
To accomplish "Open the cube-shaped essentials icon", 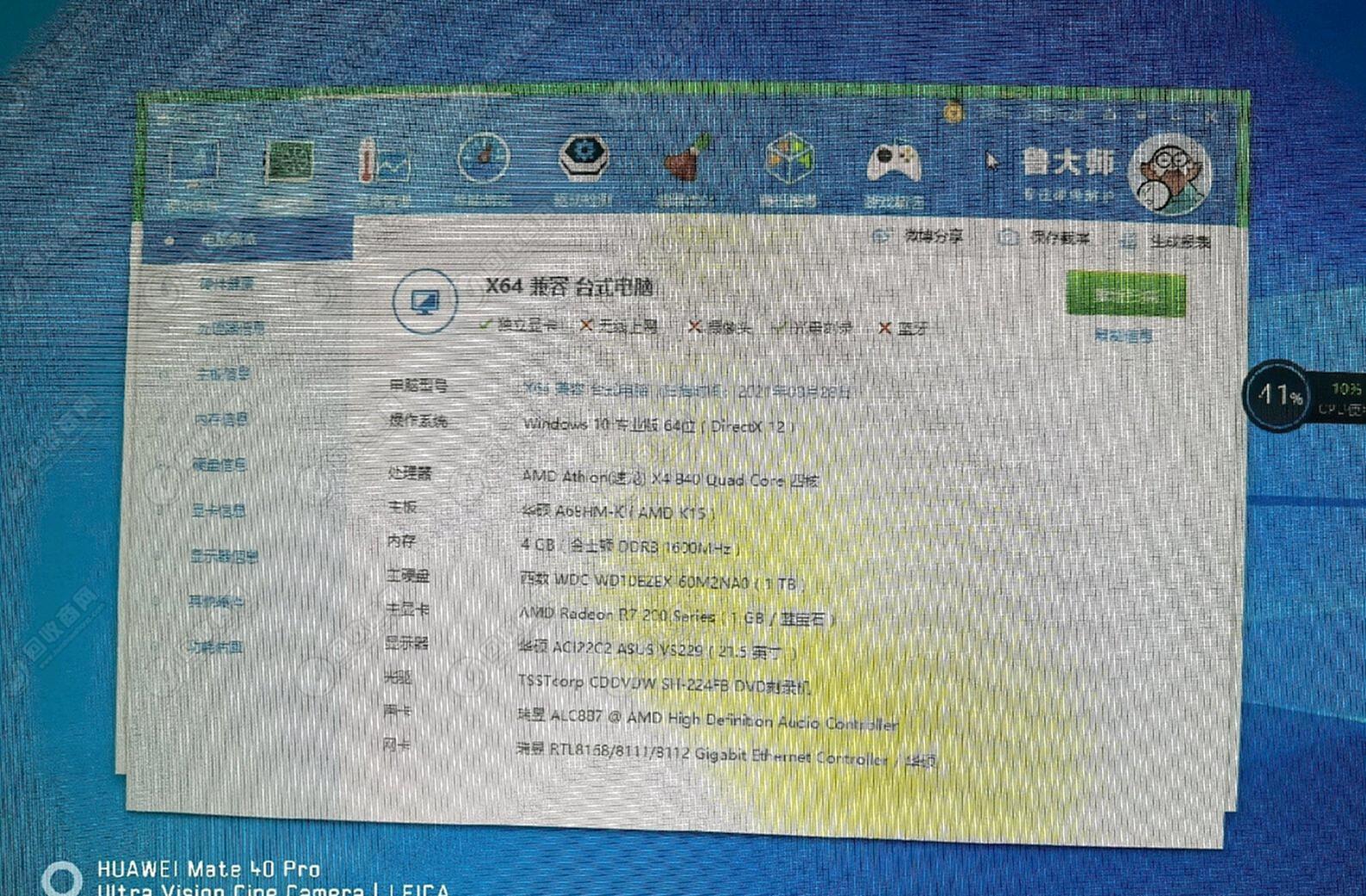I will 788,159.
